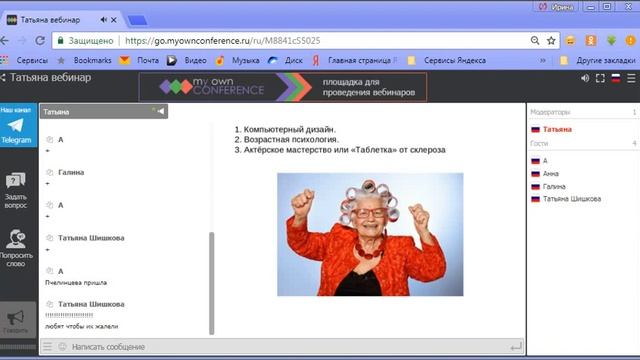Click slide text Возрастная психология
640x360 pixels.
[x=291, y=140]
